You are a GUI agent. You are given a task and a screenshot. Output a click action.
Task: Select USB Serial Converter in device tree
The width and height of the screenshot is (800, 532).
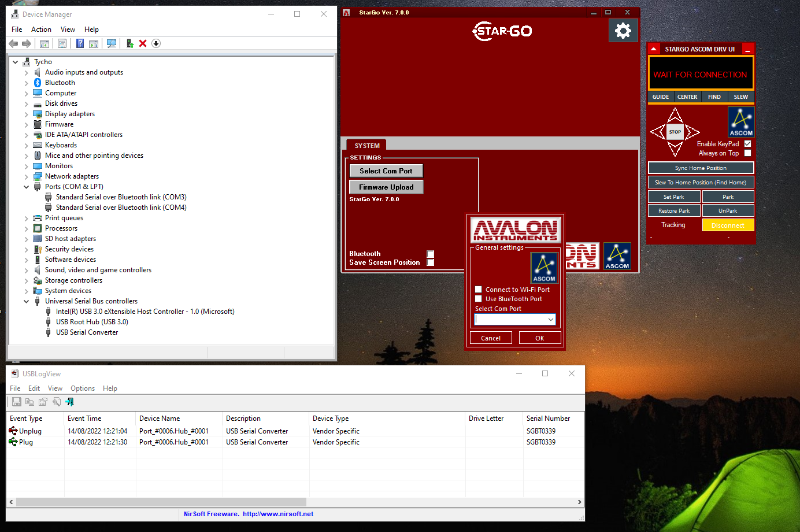tap(87, 333)
